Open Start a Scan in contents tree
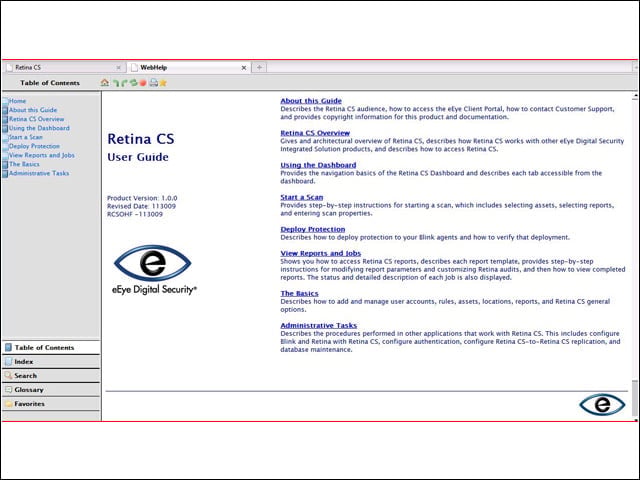This screenshot has width=640, height=480. [26, 137]
